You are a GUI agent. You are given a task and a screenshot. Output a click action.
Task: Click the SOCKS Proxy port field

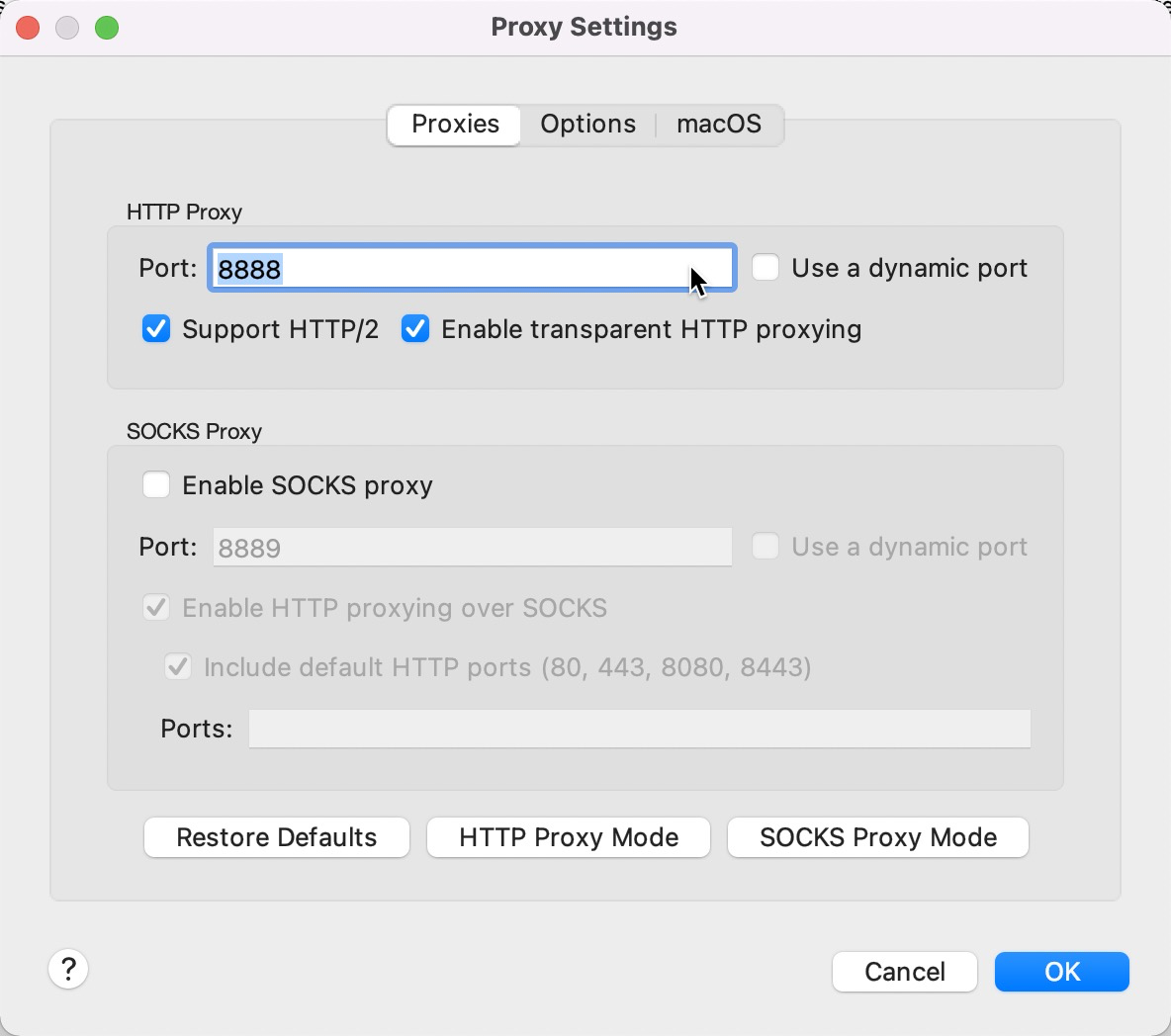(x=472, y=548)
